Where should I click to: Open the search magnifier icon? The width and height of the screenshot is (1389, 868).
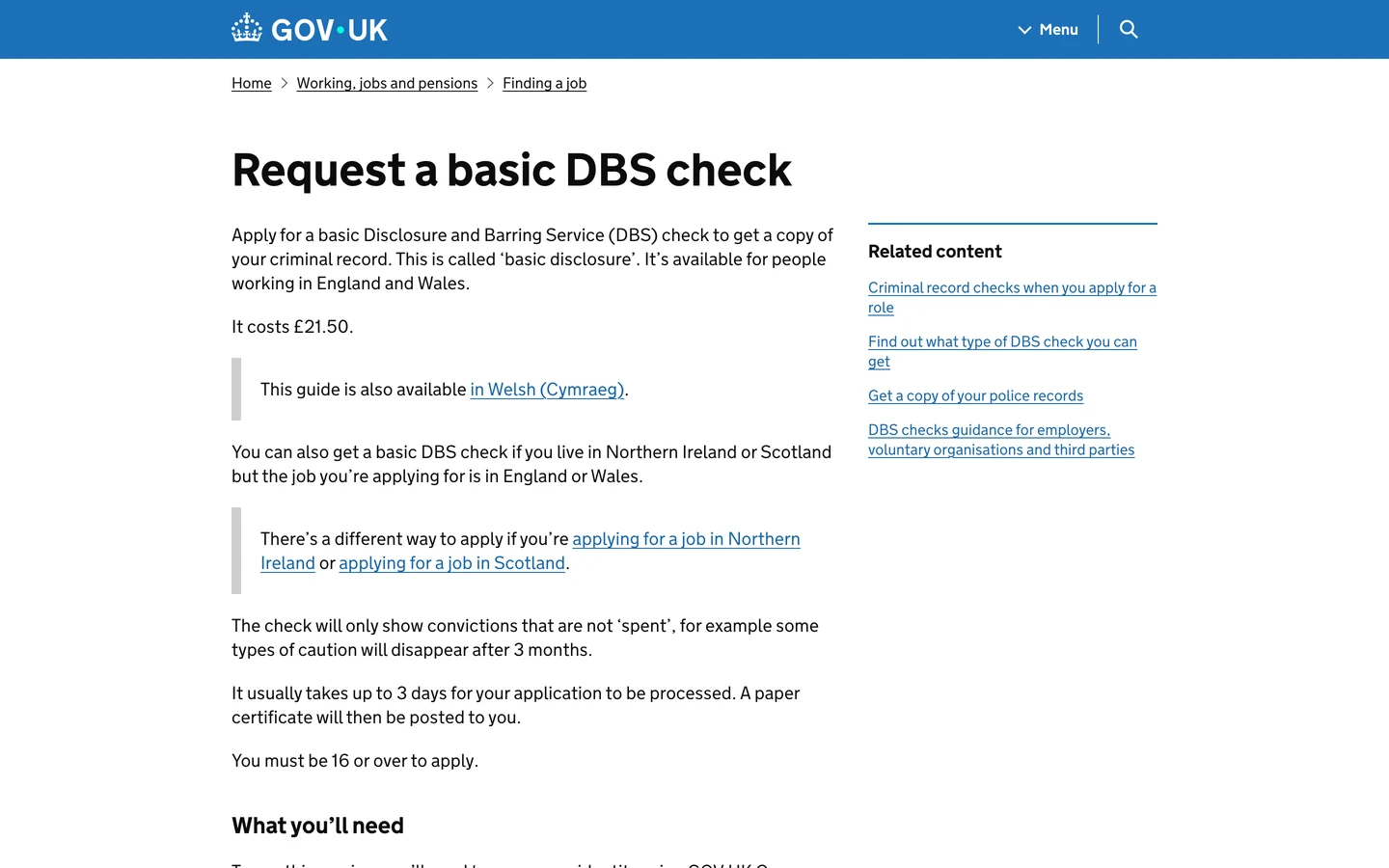click(x=1129, y=29)
